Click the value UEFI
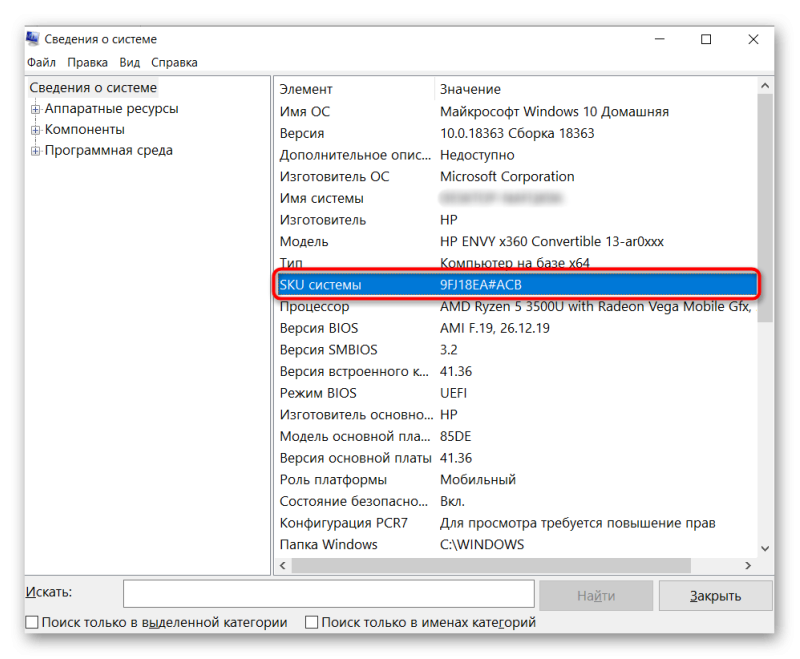800x659 pixels. [453, 393]
